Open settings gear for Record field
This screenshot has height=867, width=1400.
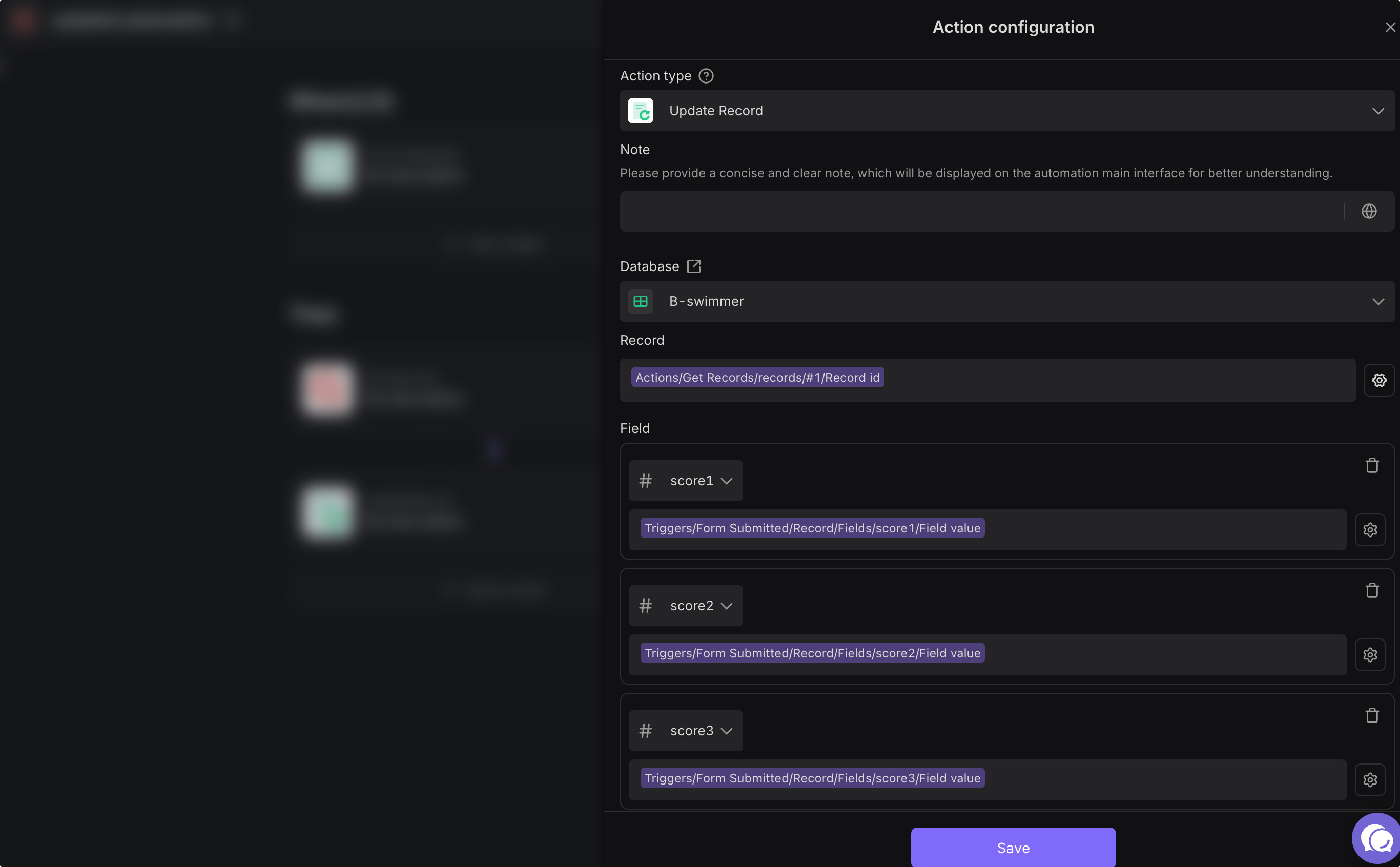pyautogui.click(x=1379, y=380)
